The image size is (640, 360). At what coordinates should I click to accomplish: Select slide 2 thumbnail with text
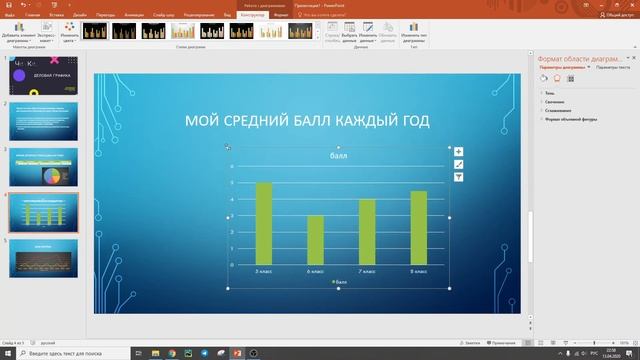(43, 122)
